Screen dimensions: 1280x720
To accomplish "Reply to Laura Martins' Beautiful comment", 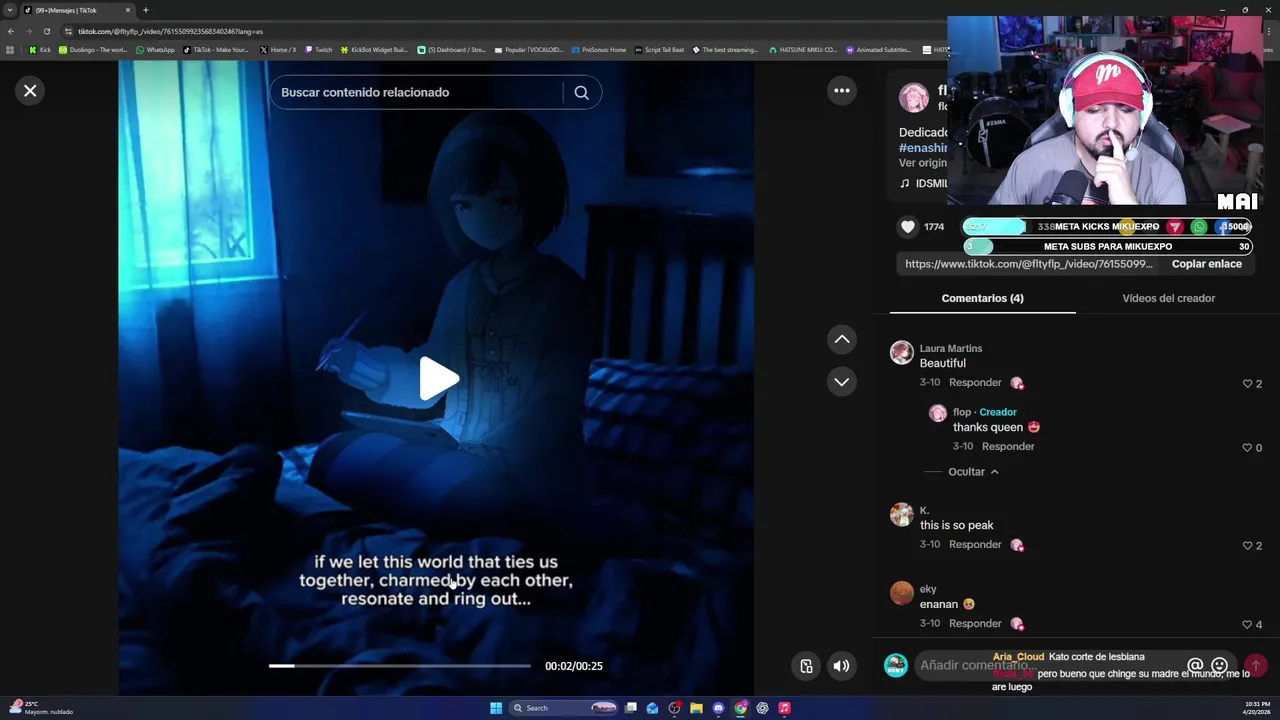I will pos(975,383).
